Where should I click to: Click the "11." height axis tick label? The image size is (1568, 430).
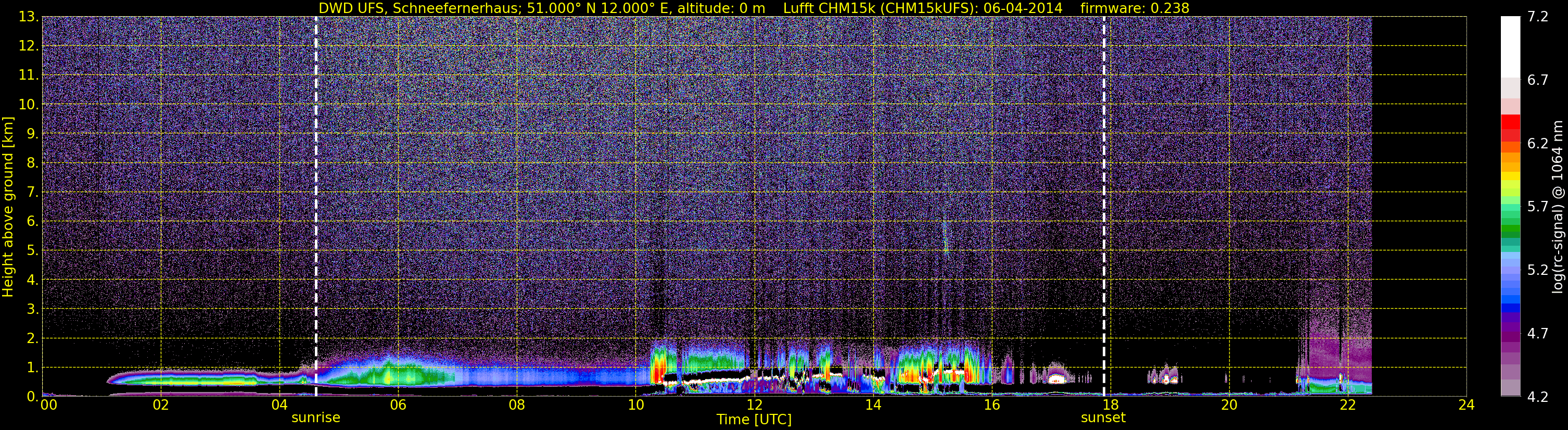29,75
